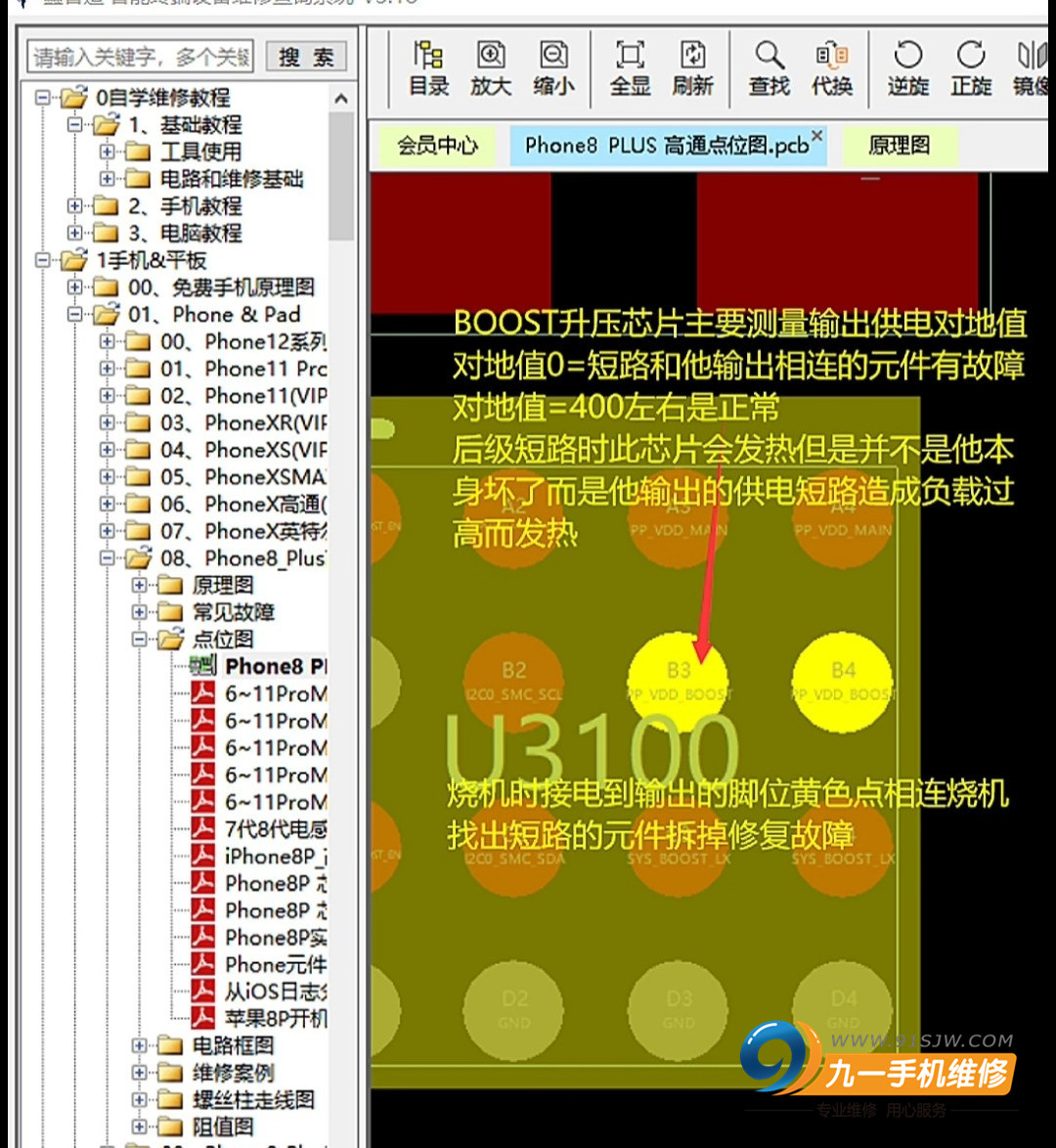Select pad D3 GND on U3100
The height and width of the screenshot is (1148, 1056).
(x=679, y=1011)
